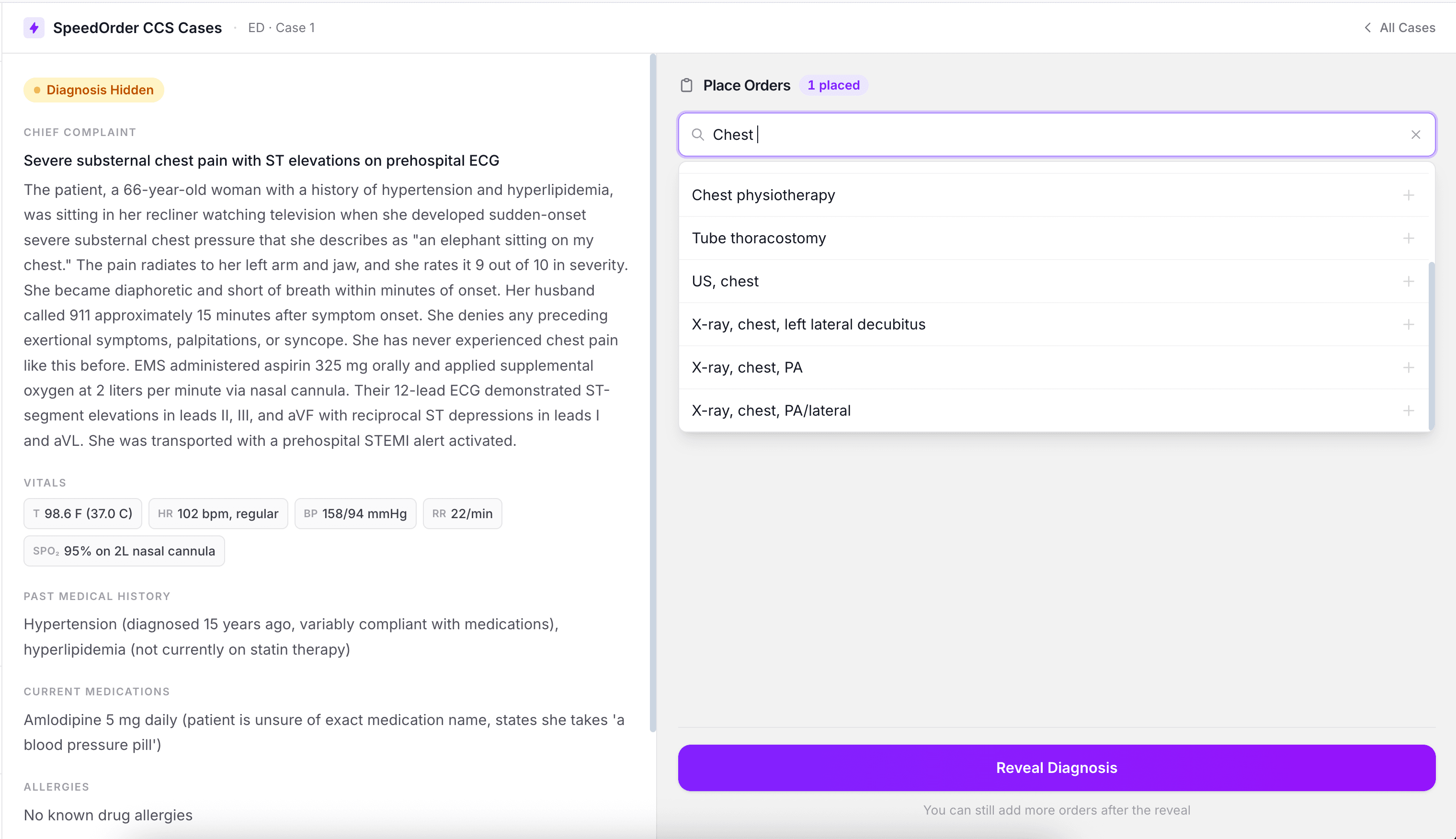The image size is (1456, 839).
Task: Add X-ray, chest, PA/lateral with its plus icon
Action: click(1409, 411)
